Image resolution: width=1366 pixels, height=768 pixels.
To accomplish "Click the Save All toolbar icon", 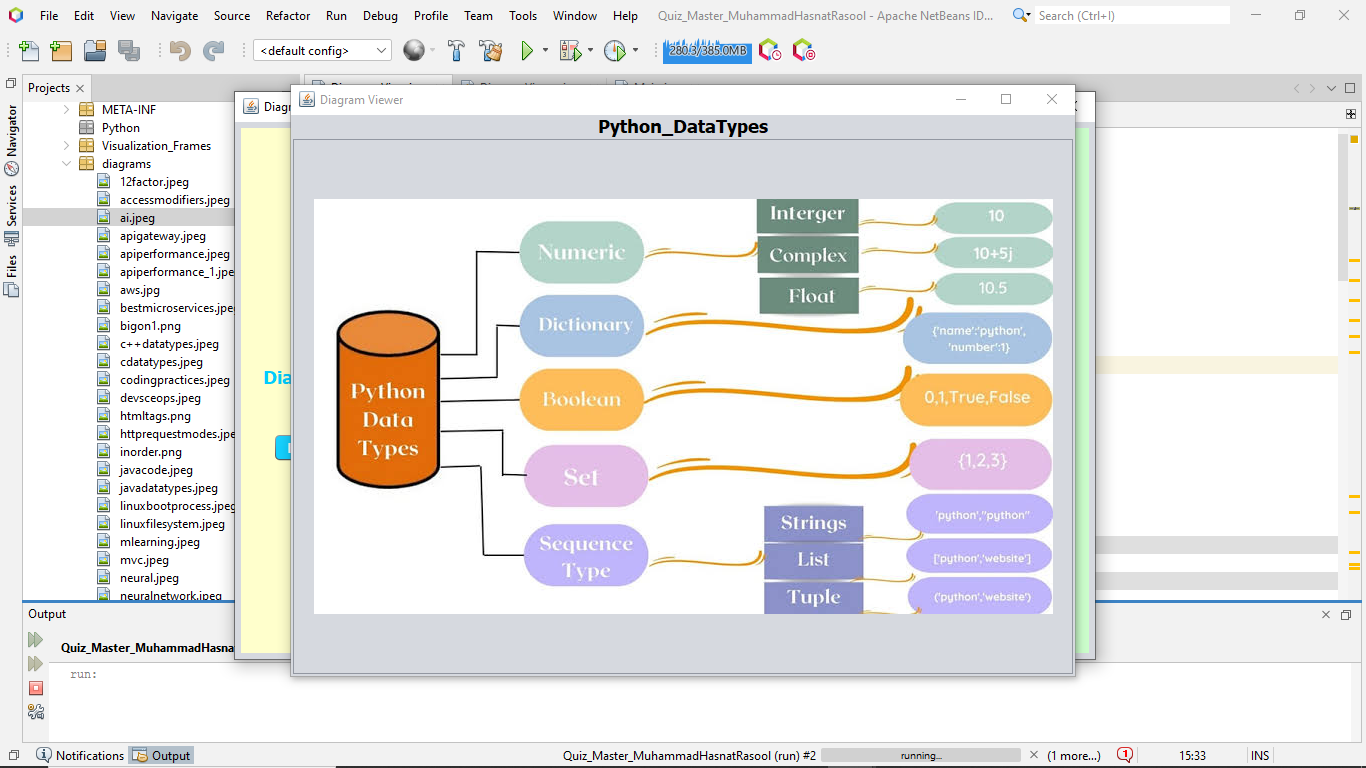I will pyautogui.click(x=129, y=51).
